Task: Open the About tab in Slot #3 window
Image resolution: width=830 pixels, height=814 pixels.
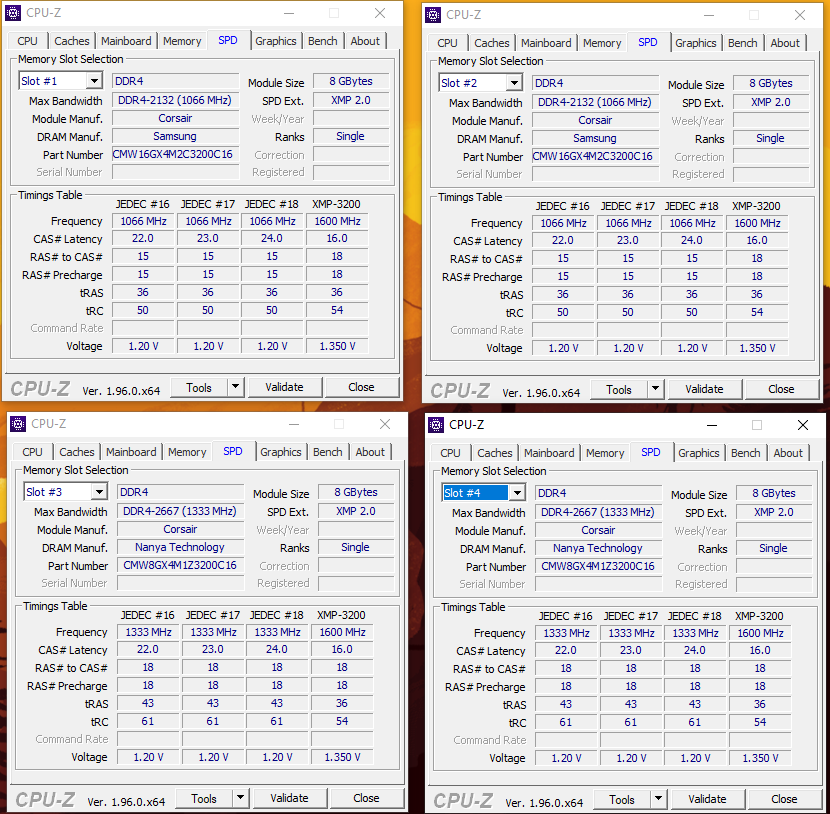Action: (370, 453)
